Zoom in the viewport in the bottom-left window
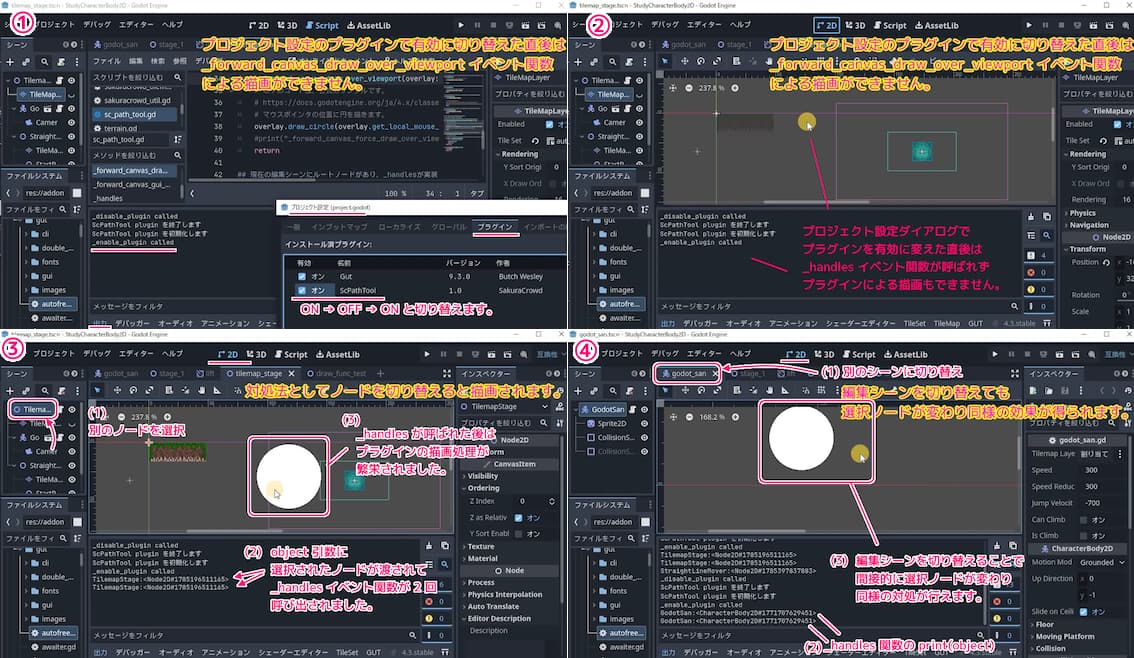Screen dimensions: 1134x658 point(167,417)
